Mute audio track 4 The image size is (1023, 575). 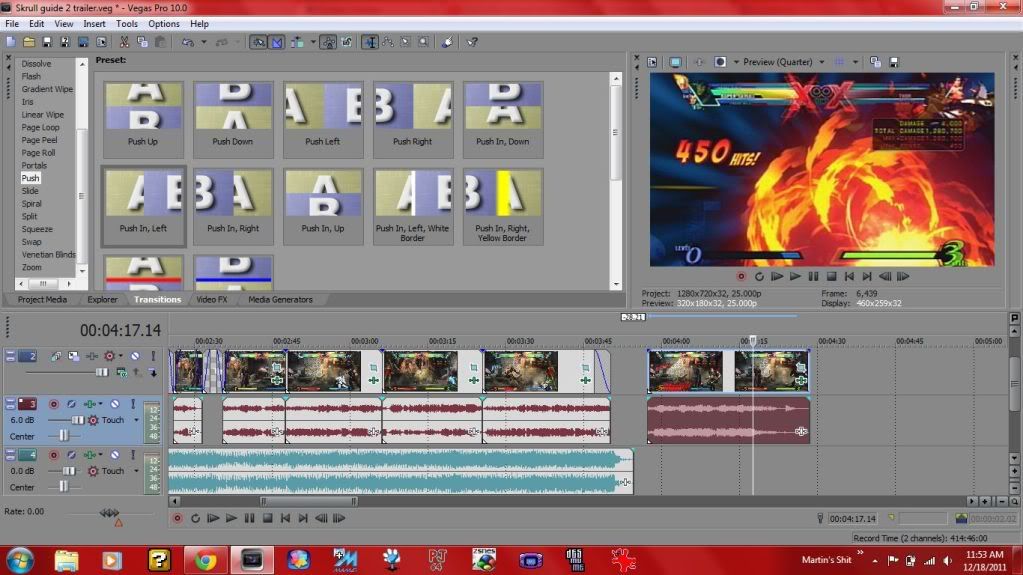pos(115,454)
